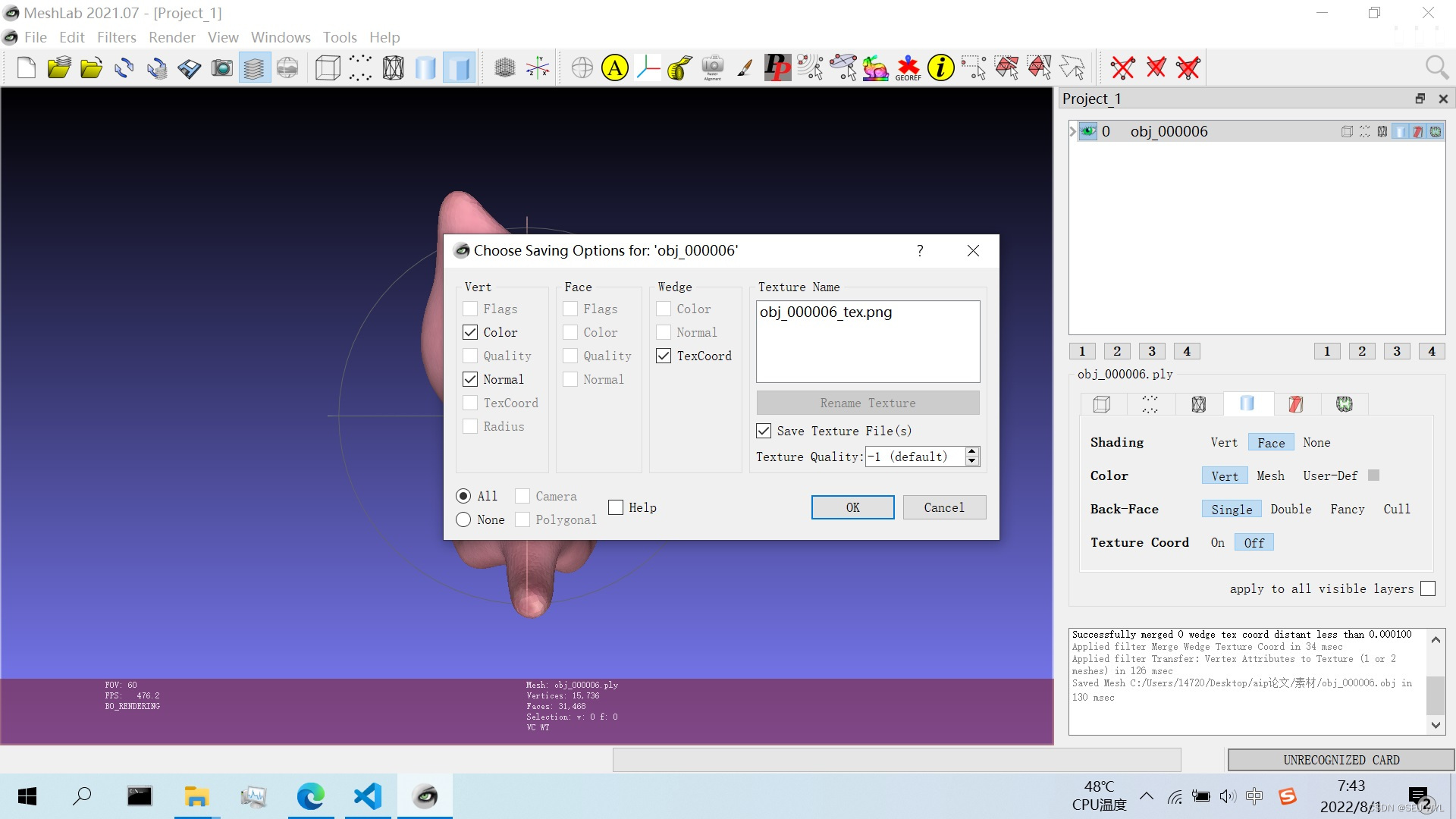Image resolution: width=1456 pixels, height=819 pixels.
Task: Uncheck Vert Color checkbox
Action: click(x=470, y=332)
